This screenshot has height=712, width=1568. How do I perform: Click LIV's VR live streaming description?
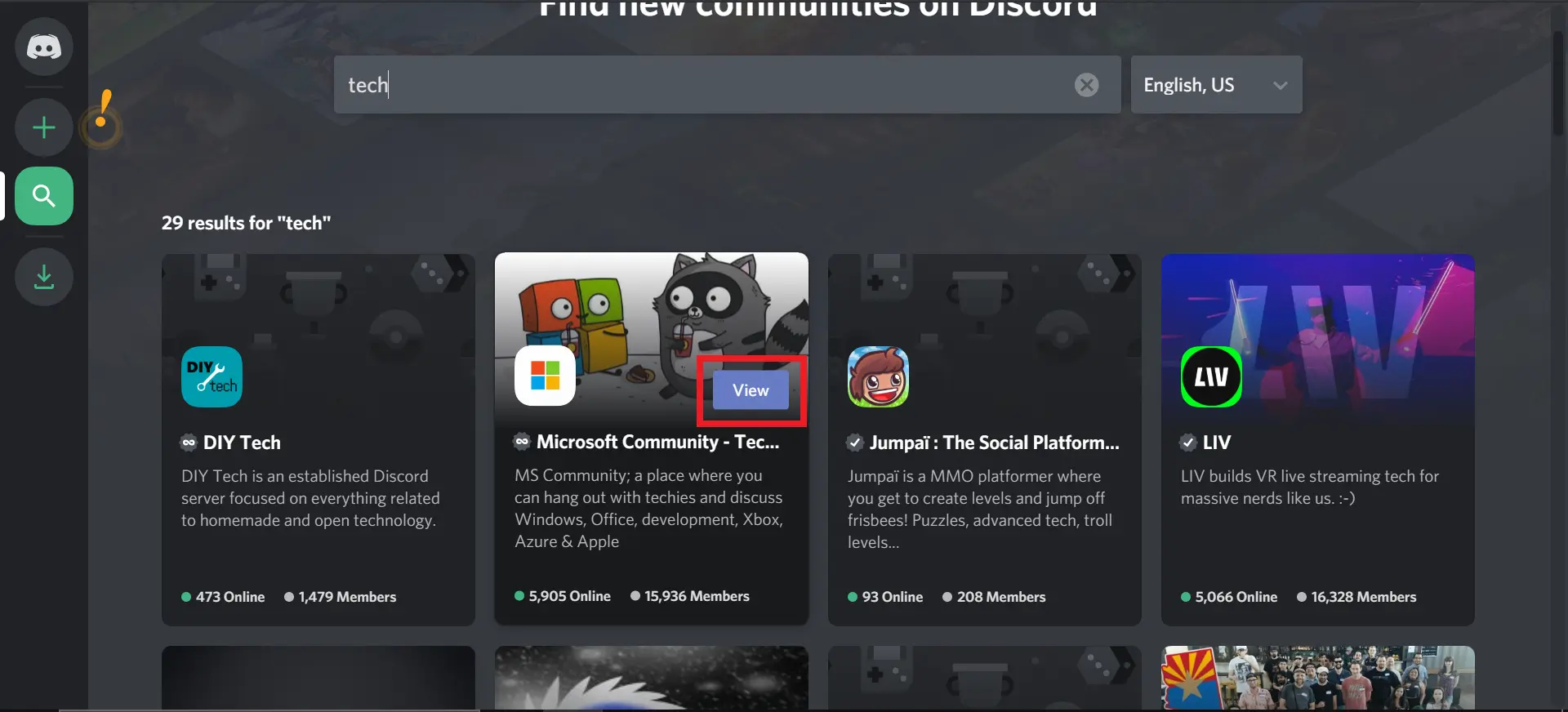point(1310,487)
